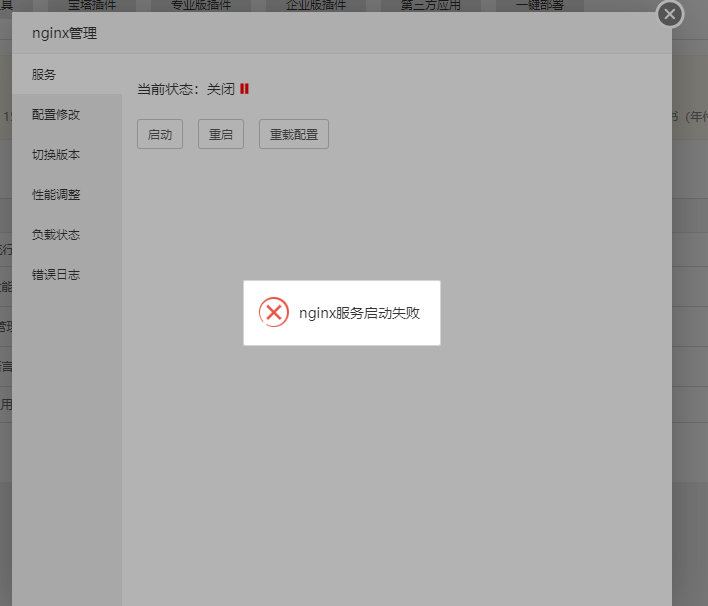Open the 错误日志 tab
This screenshot has height=606, width=708.
(x=67, y=275)
